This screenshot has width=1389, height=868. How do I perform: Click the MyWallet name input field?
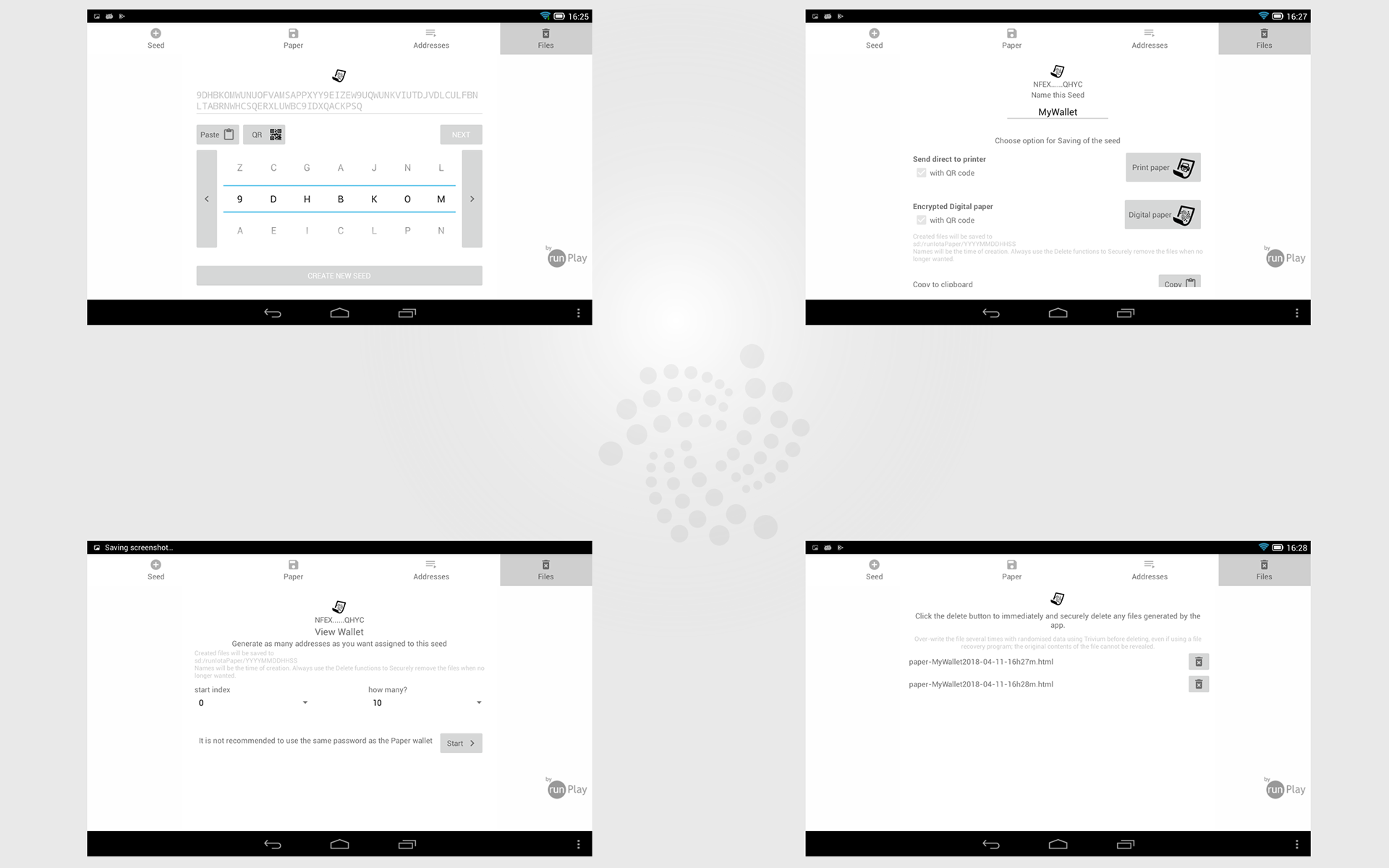point(1057,112)
